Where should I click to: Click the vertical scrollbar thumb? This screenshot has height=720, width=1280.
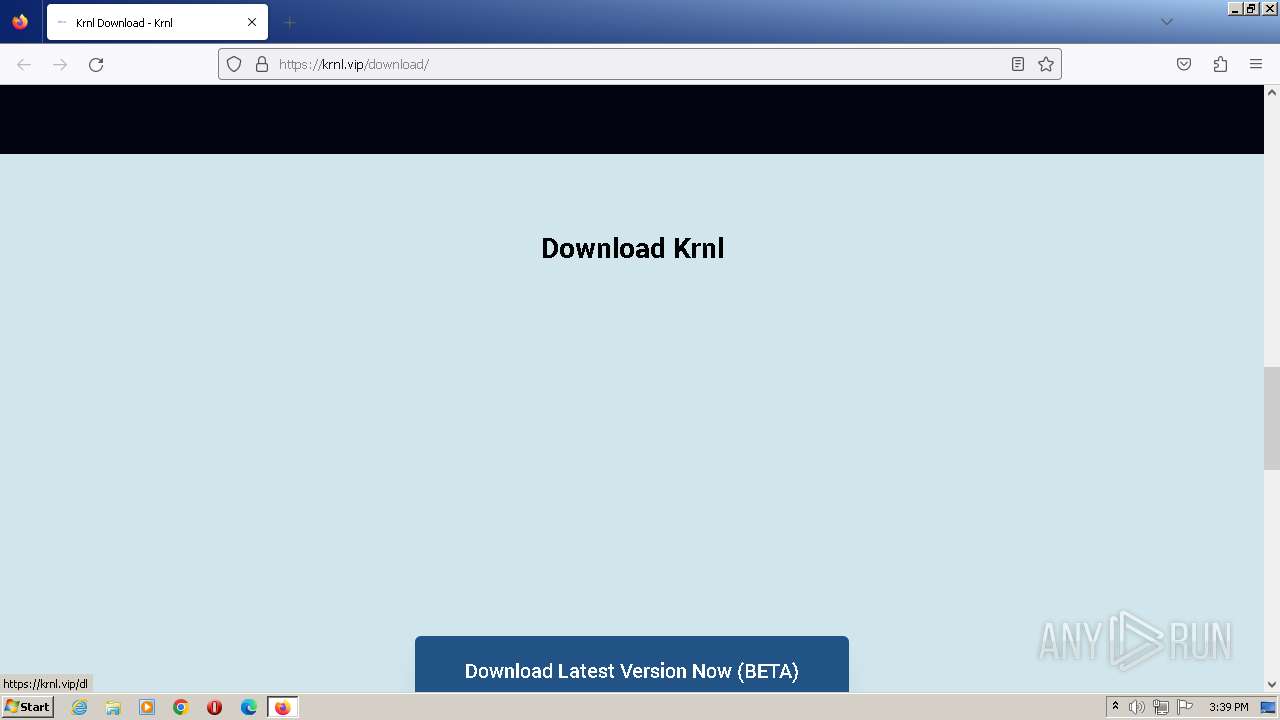[1272, 418]
